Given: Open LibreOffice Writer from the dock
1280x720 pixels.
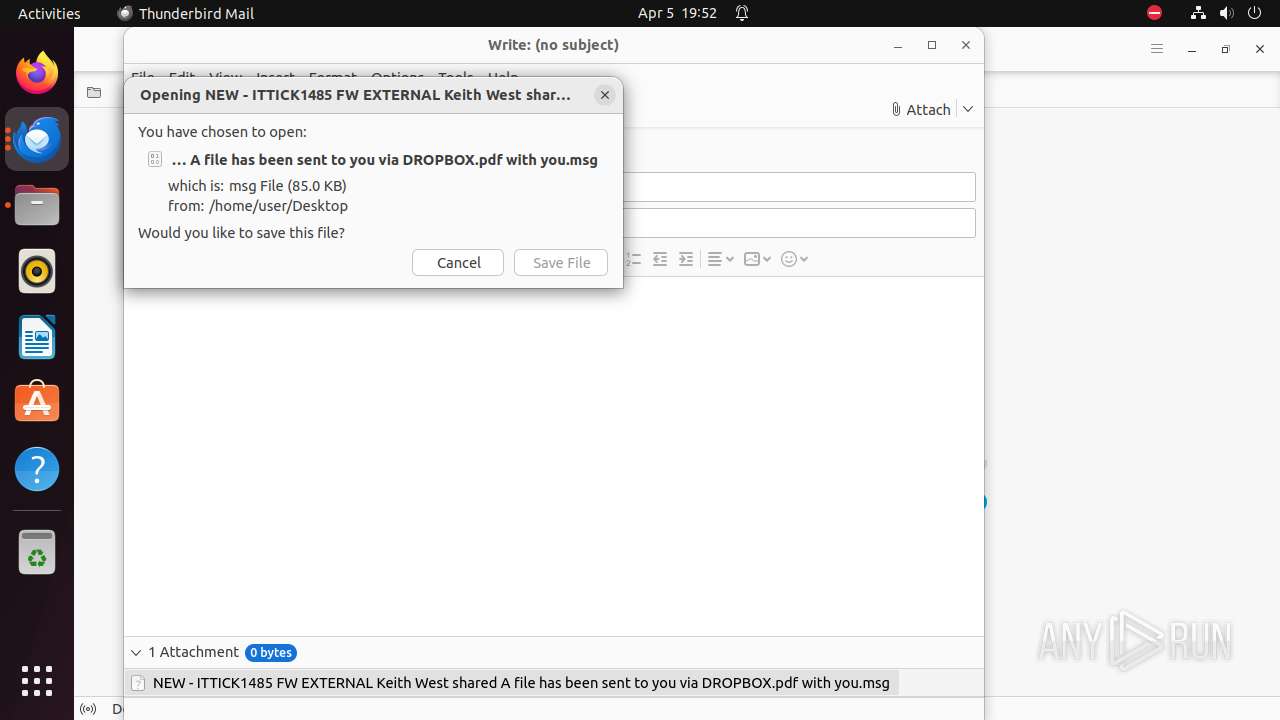Looking at the screenshot, I should click(x=37, y=337).
